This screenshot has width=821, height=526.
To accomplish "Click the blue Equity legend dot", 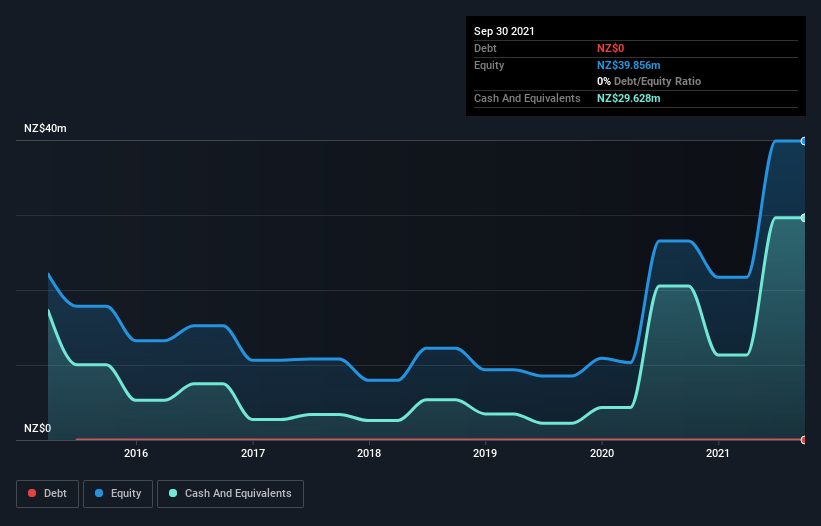I will 99,493.
